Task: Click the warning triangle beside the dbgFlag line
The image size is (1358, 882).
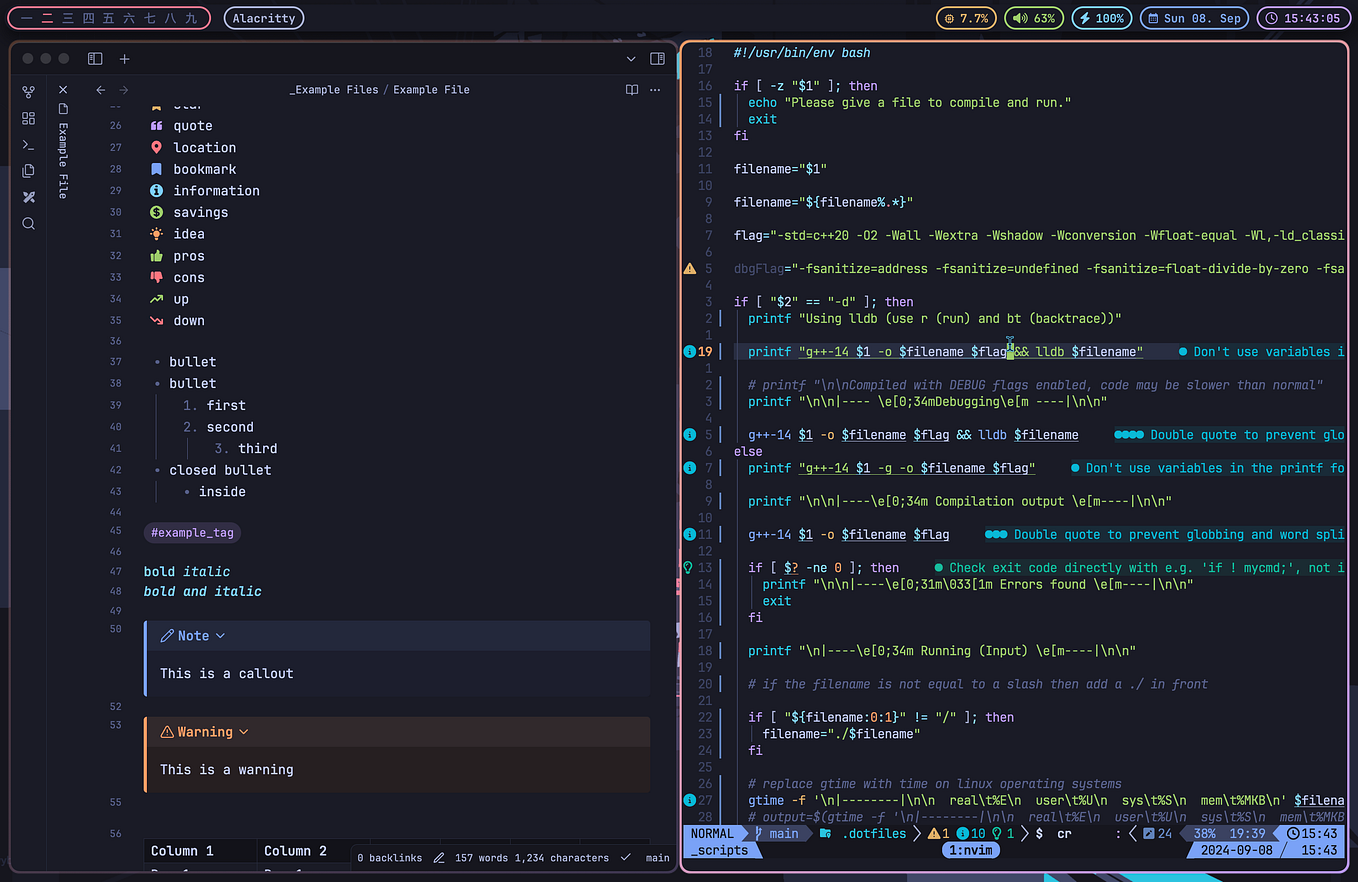Action: [689, 267]
